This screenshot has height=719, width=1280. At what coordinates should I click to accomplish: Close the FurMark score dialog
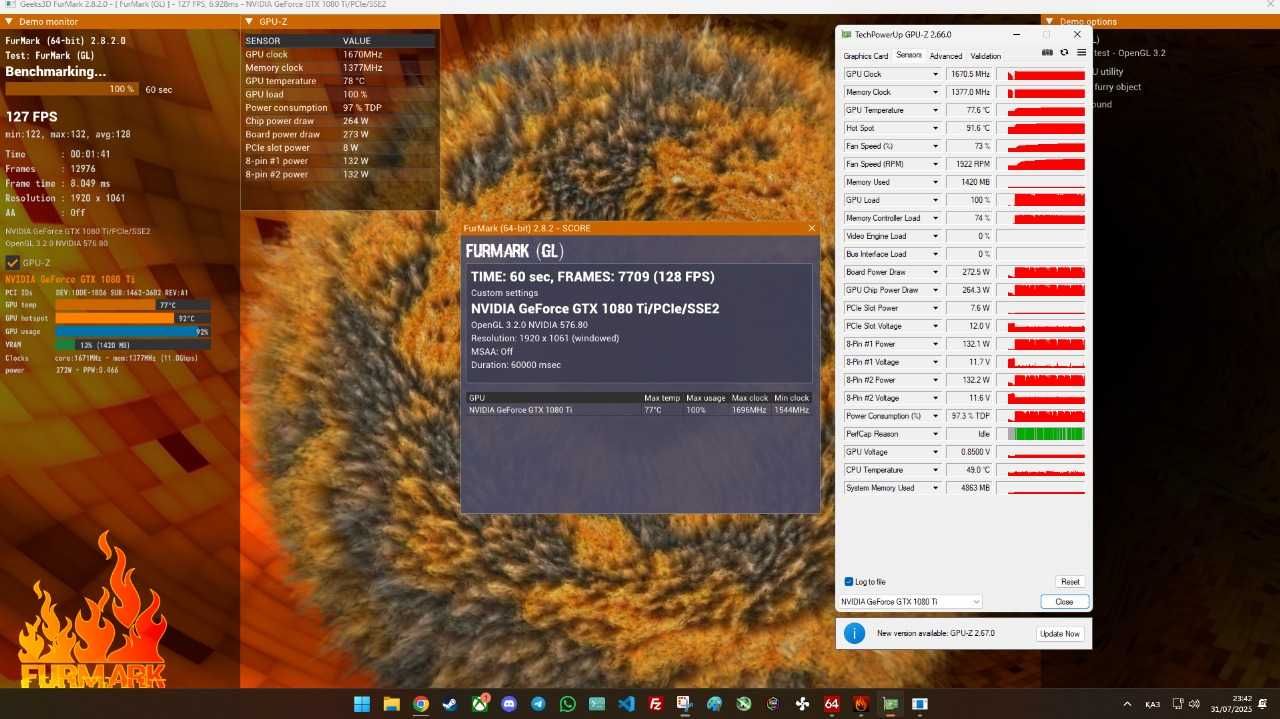pyautogui.click(x=812, y=228)
